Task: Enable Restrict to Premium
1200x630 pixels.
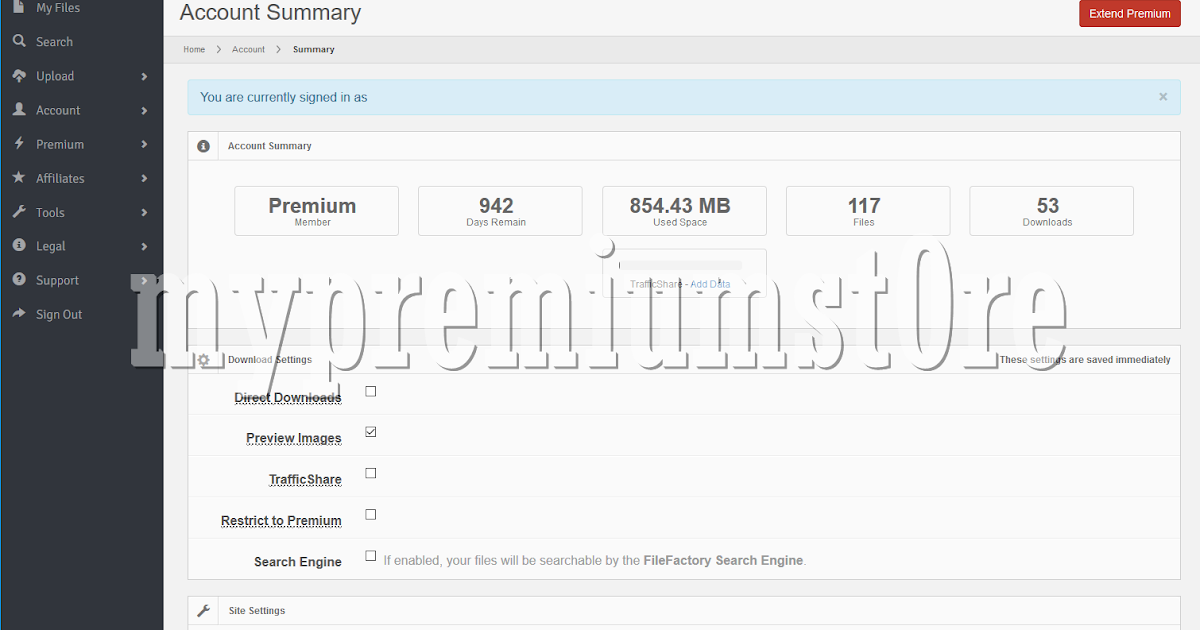Action: [370, 514]
